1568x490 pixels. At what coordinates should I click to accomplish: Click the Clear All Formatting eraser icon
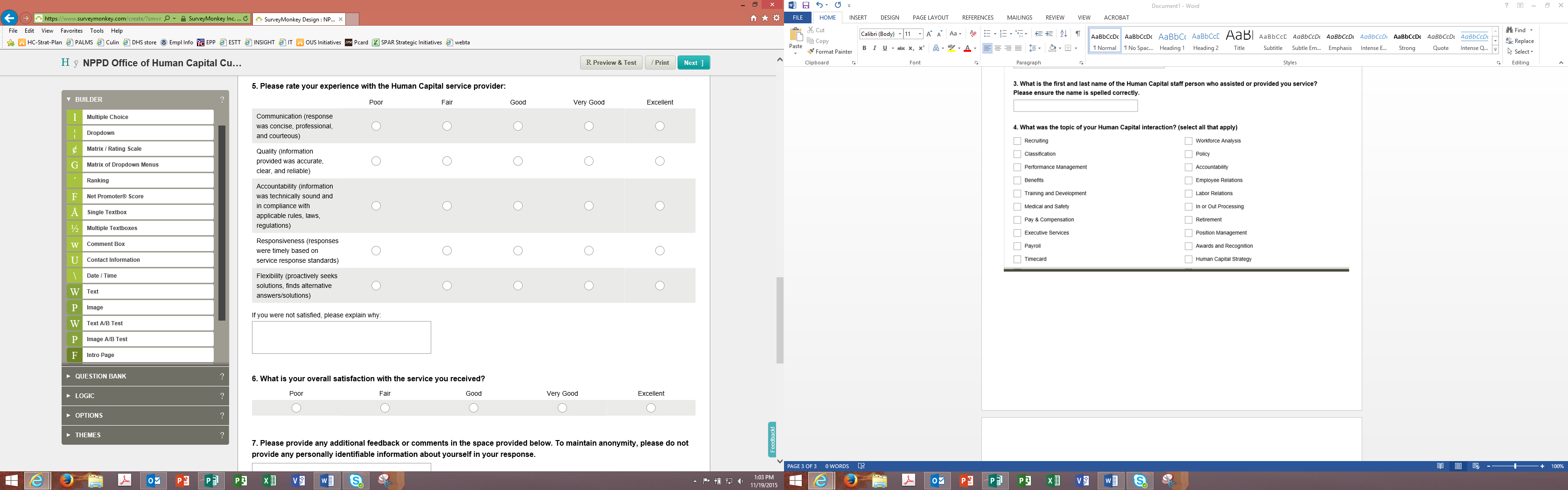tap(973, 34)
